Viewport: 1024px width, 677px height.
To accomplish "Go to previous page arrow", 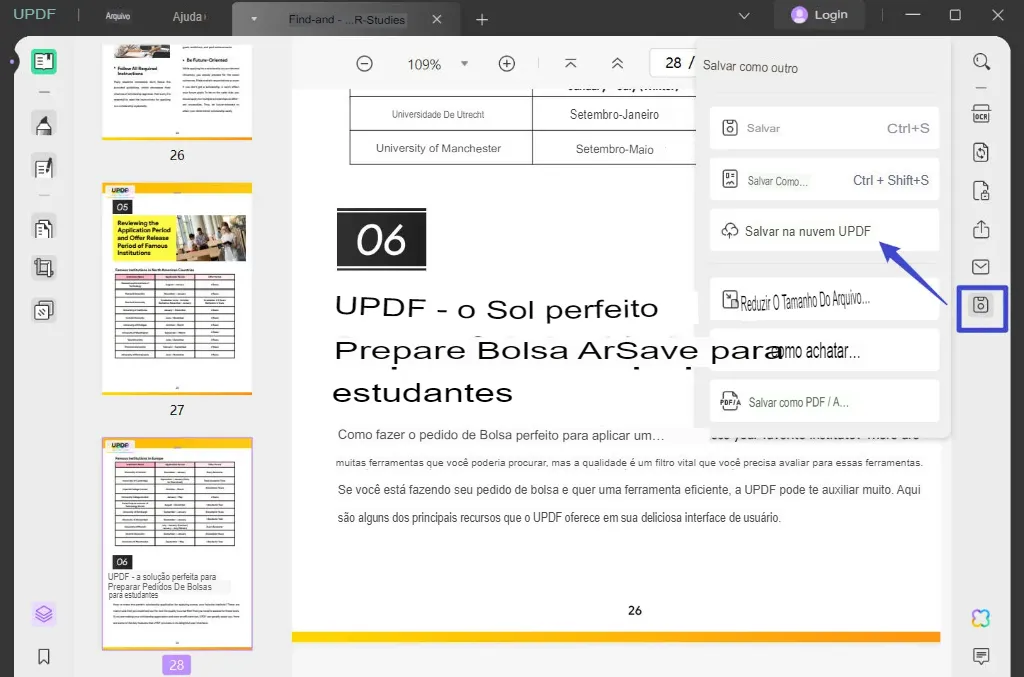I will pos(617,63).
